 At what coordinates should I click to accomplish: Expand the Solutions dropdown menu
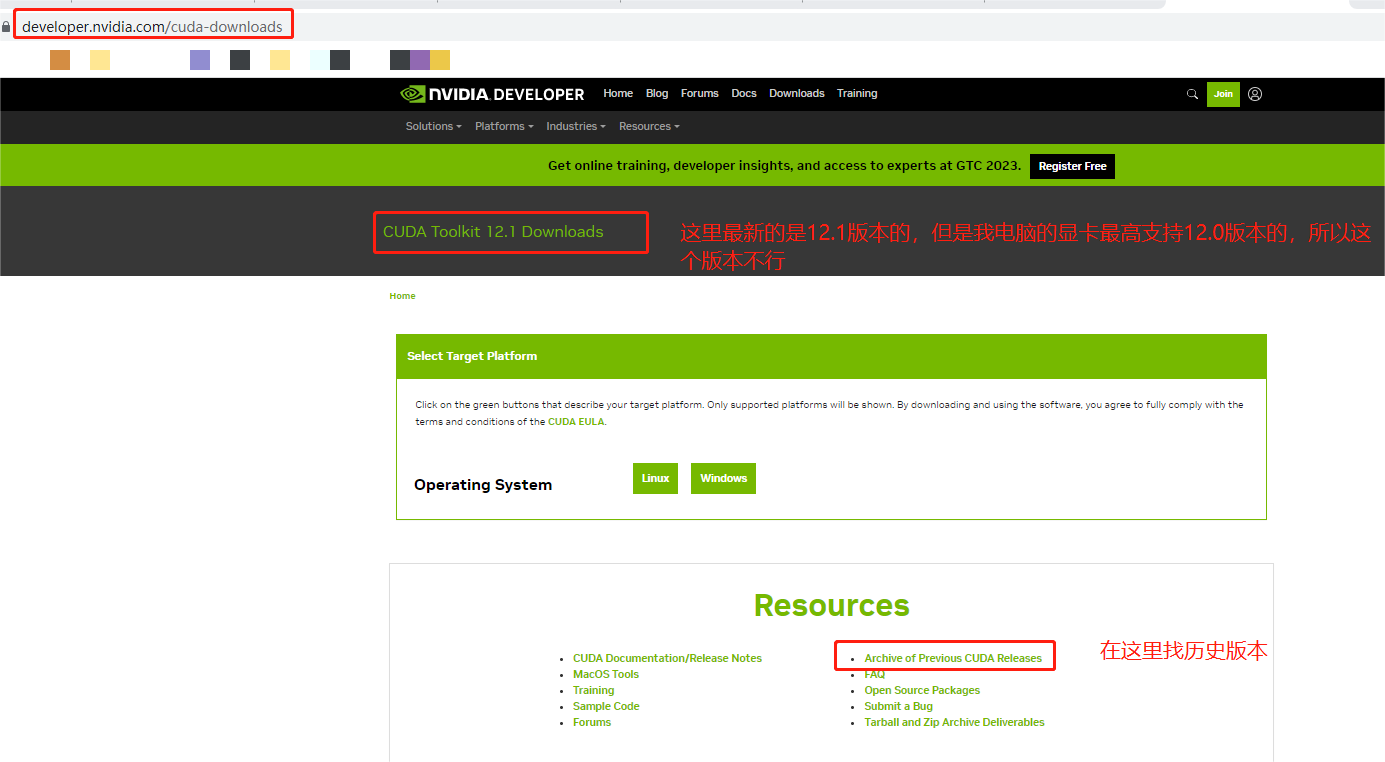pos(434,126)
